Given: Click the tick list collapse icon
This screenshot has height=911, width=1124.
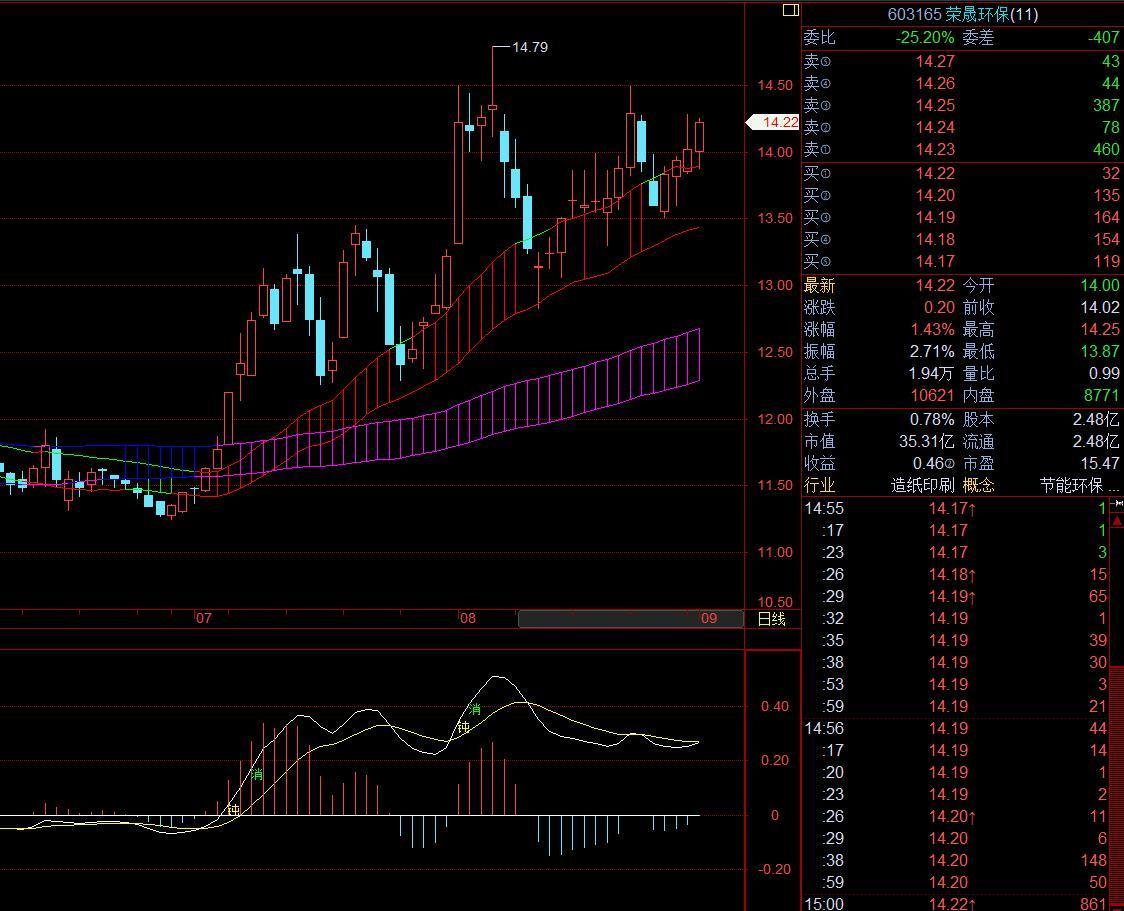Looking at the screenshot, I should tap(1118, 506).
